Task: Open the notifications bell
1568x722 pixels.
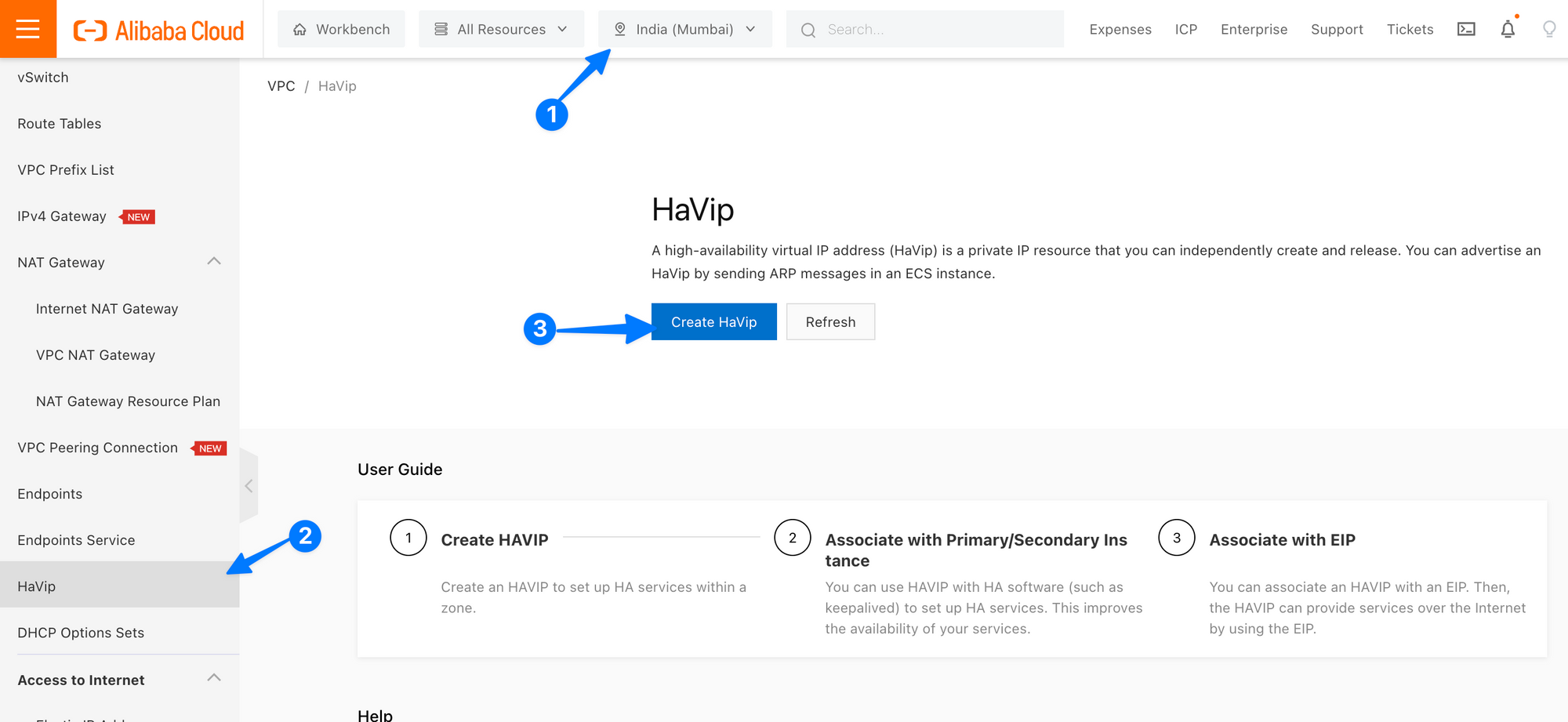Action: tap(1508, 29)
